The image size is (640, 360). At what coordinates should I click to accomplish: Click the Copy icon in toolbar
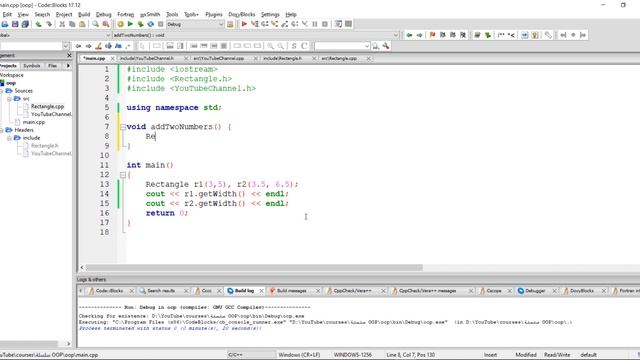pyautogui.click(x=72, y=24)
